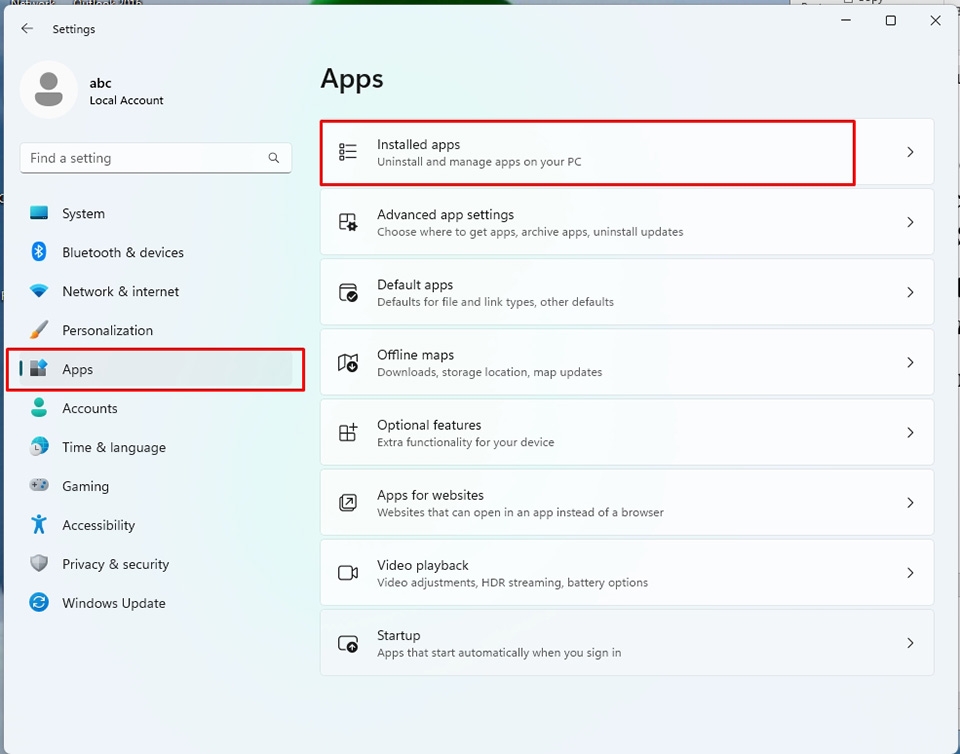
Task: Open Bluetooth & devices section
Action: coord(122,253)
